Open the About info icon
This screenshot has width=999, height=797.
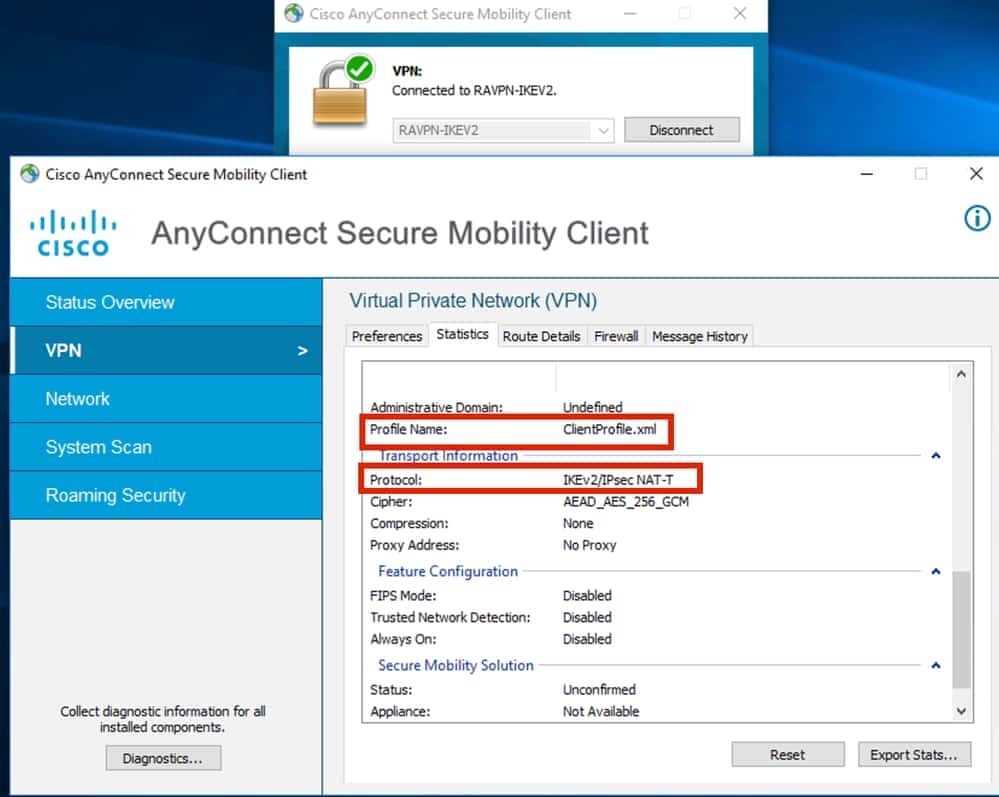coord(977,219)
